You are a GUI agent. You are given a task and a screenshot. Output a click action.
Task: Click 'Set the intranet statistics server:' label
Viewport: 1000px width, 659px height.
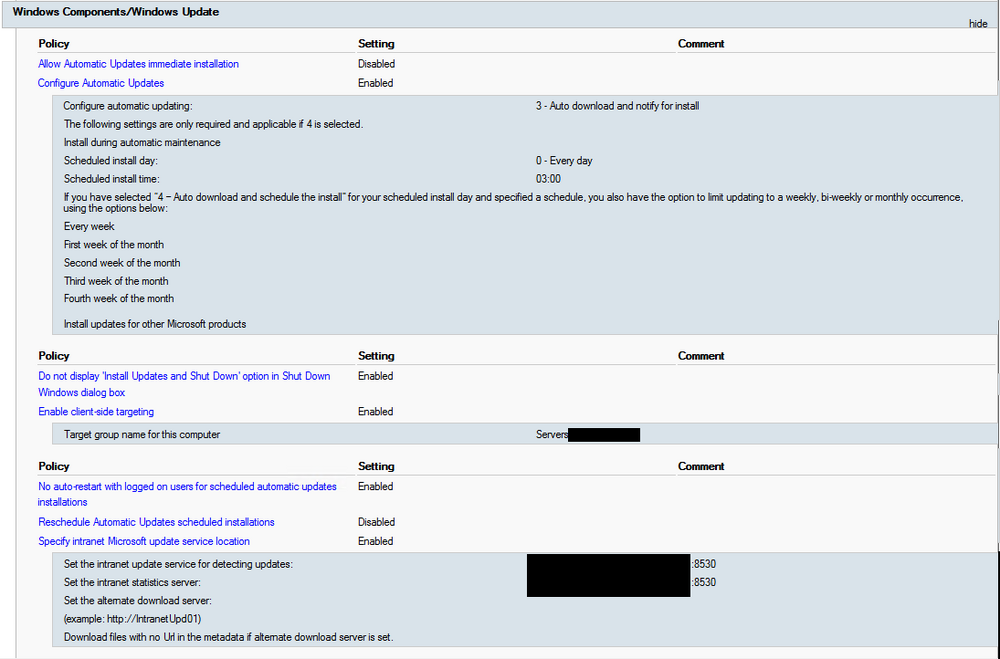[x=132, y=582]
